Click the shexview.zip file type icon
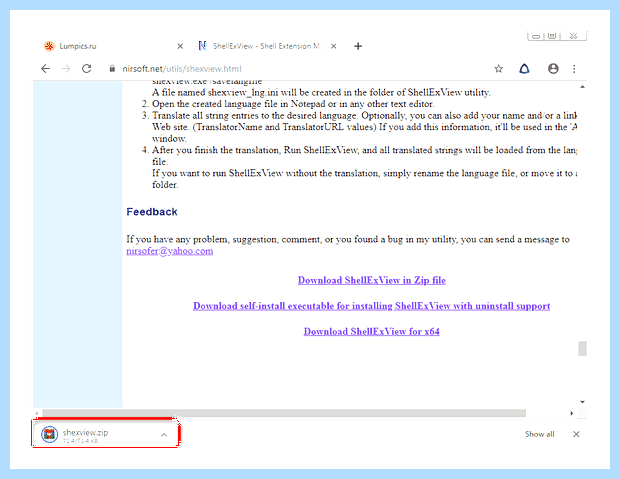This screenshot has height=479, width=620. point(50,435)
